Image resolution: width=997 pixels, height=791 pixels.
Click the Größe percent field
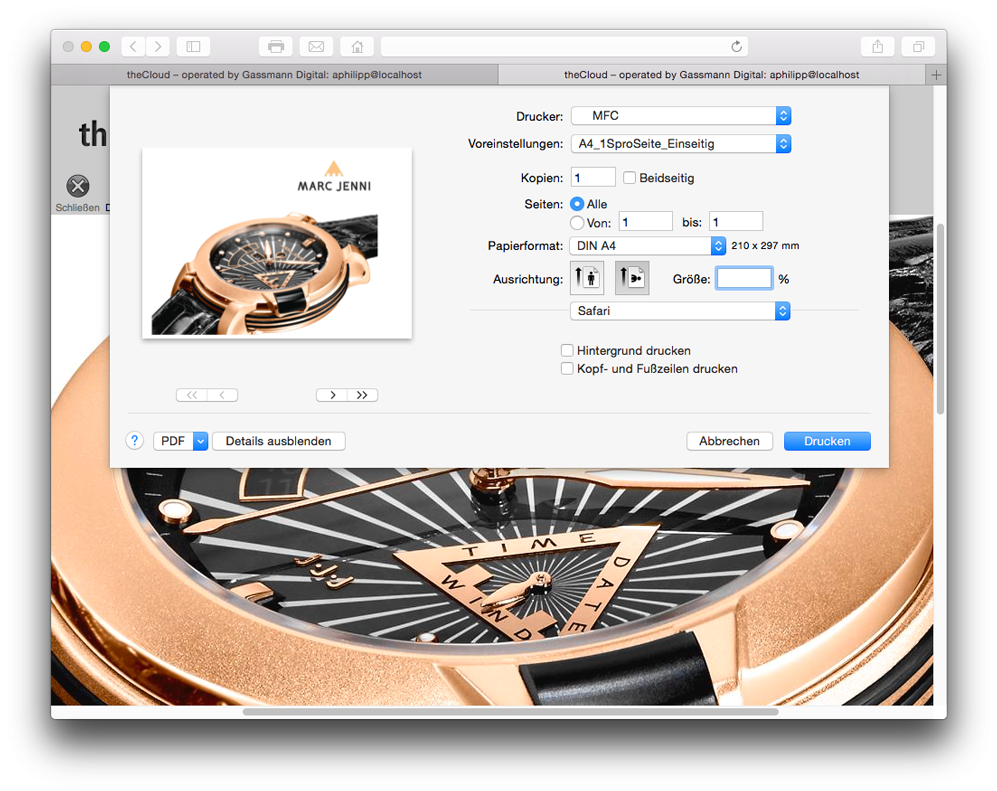point(744,279)
